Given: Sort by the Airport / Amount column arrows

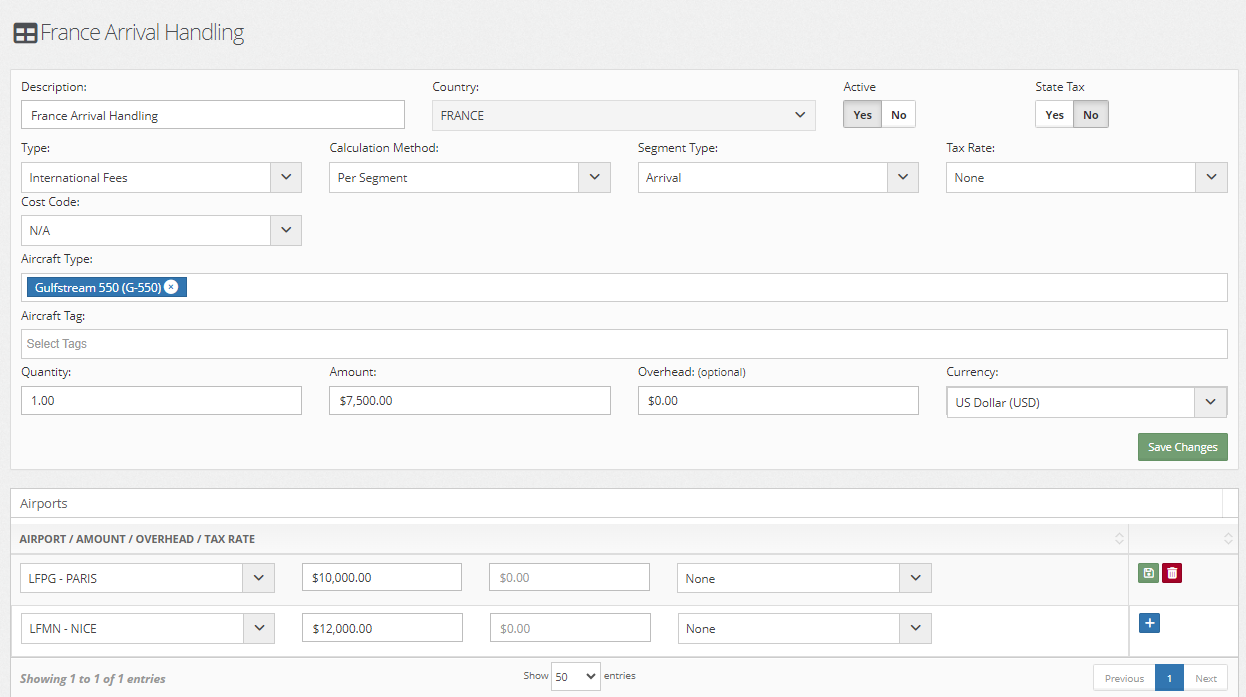Looking at the screenshot, I should point(1119,539).
